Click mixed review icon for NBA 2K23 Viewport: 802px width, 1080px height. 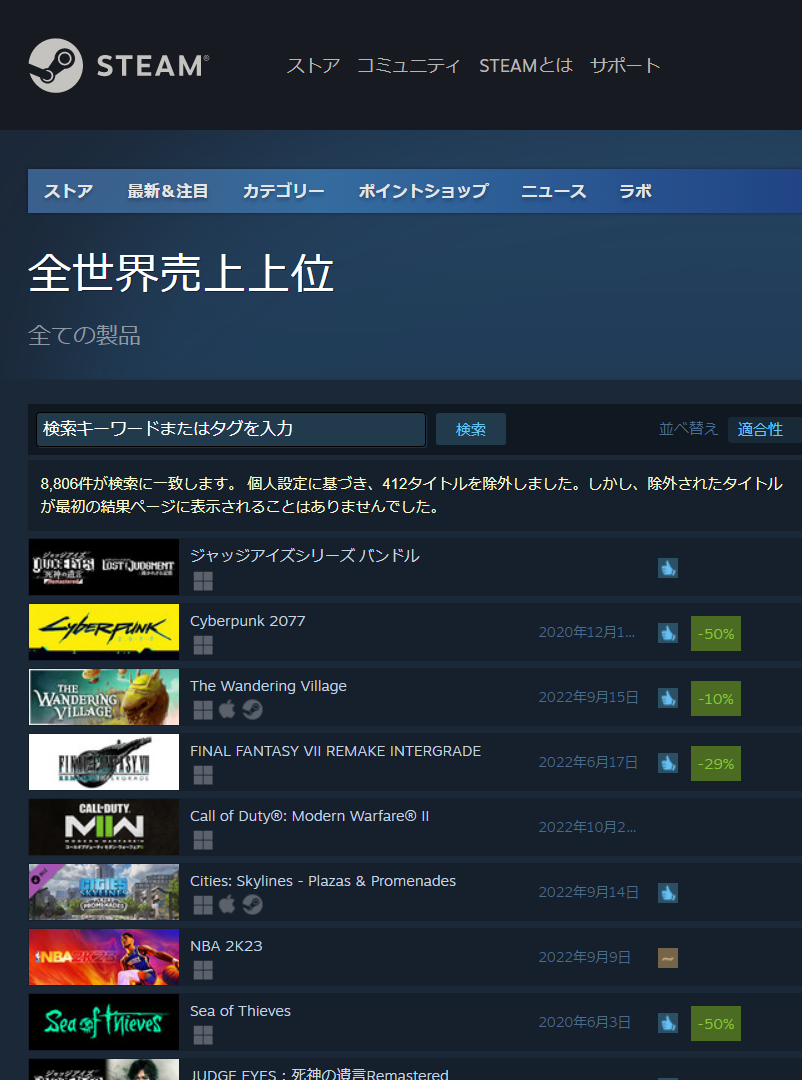(x=668, y=958)
